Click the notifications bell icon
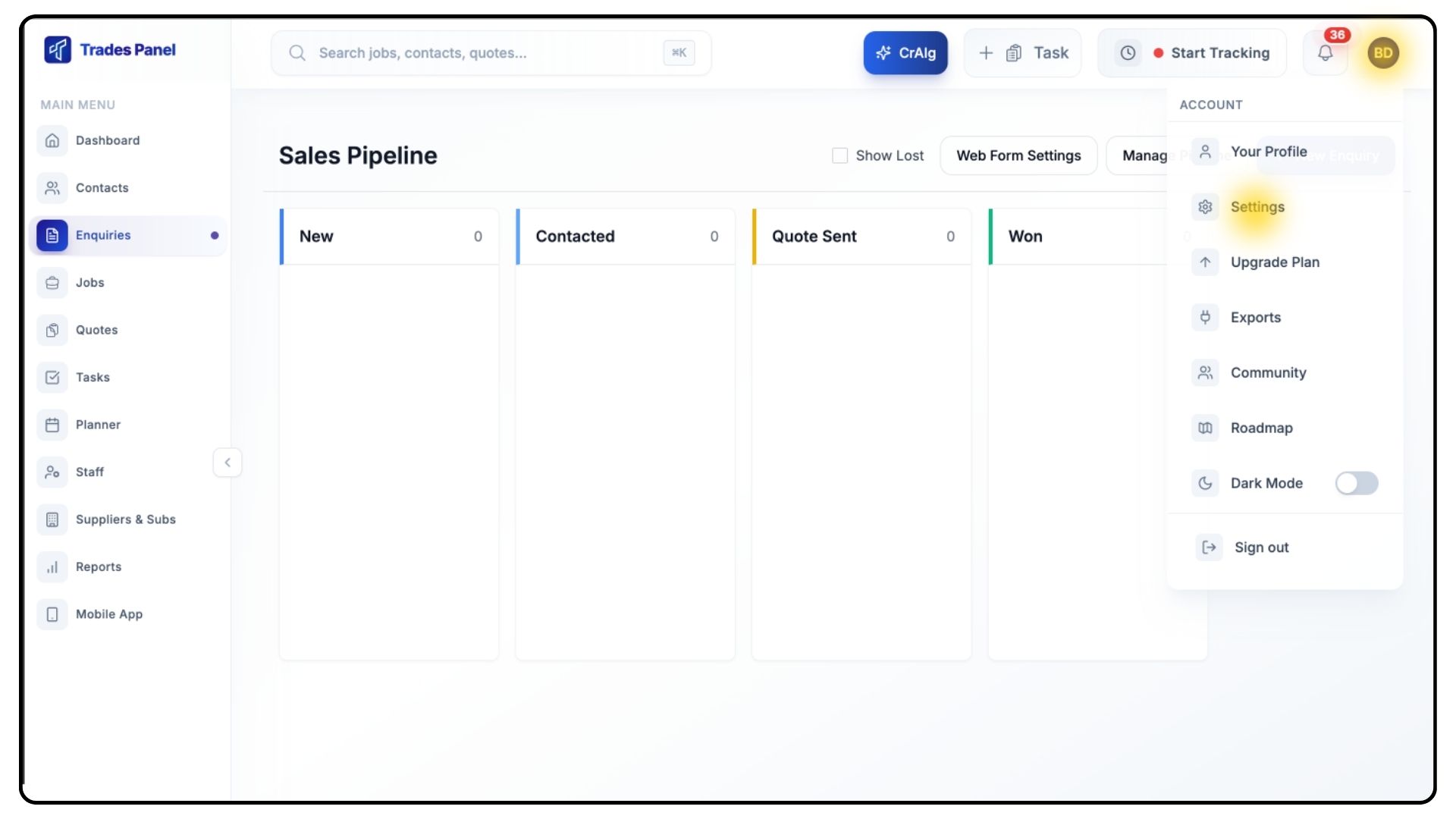1456x819 pixels. coord(1325,53)
